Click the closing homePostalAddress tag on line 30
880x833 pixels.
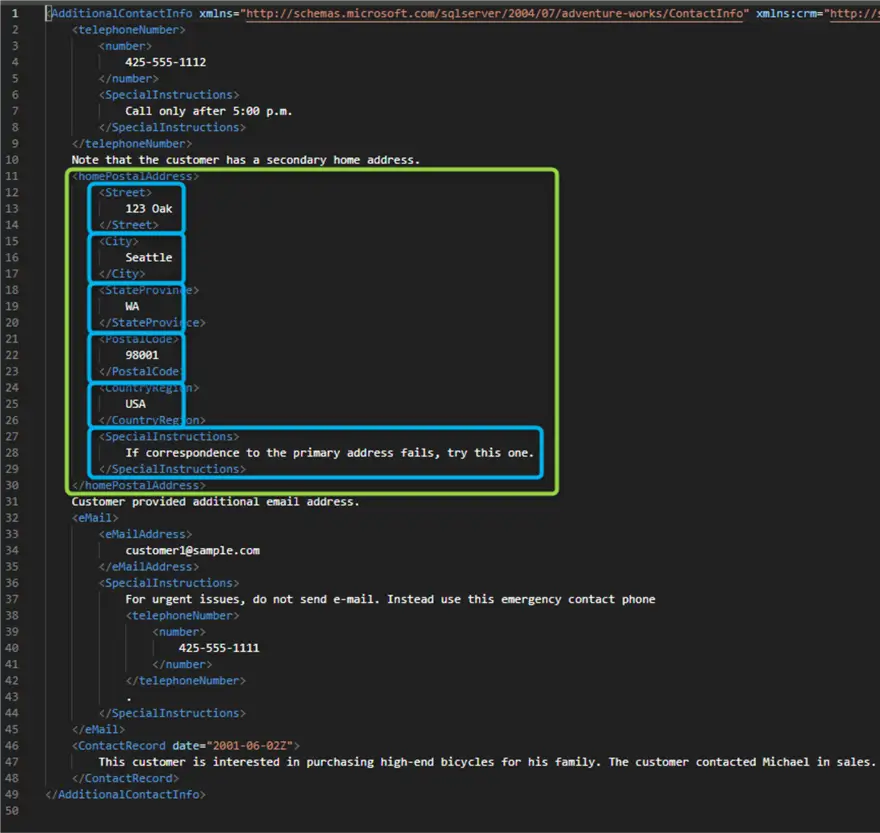point(138,485)
